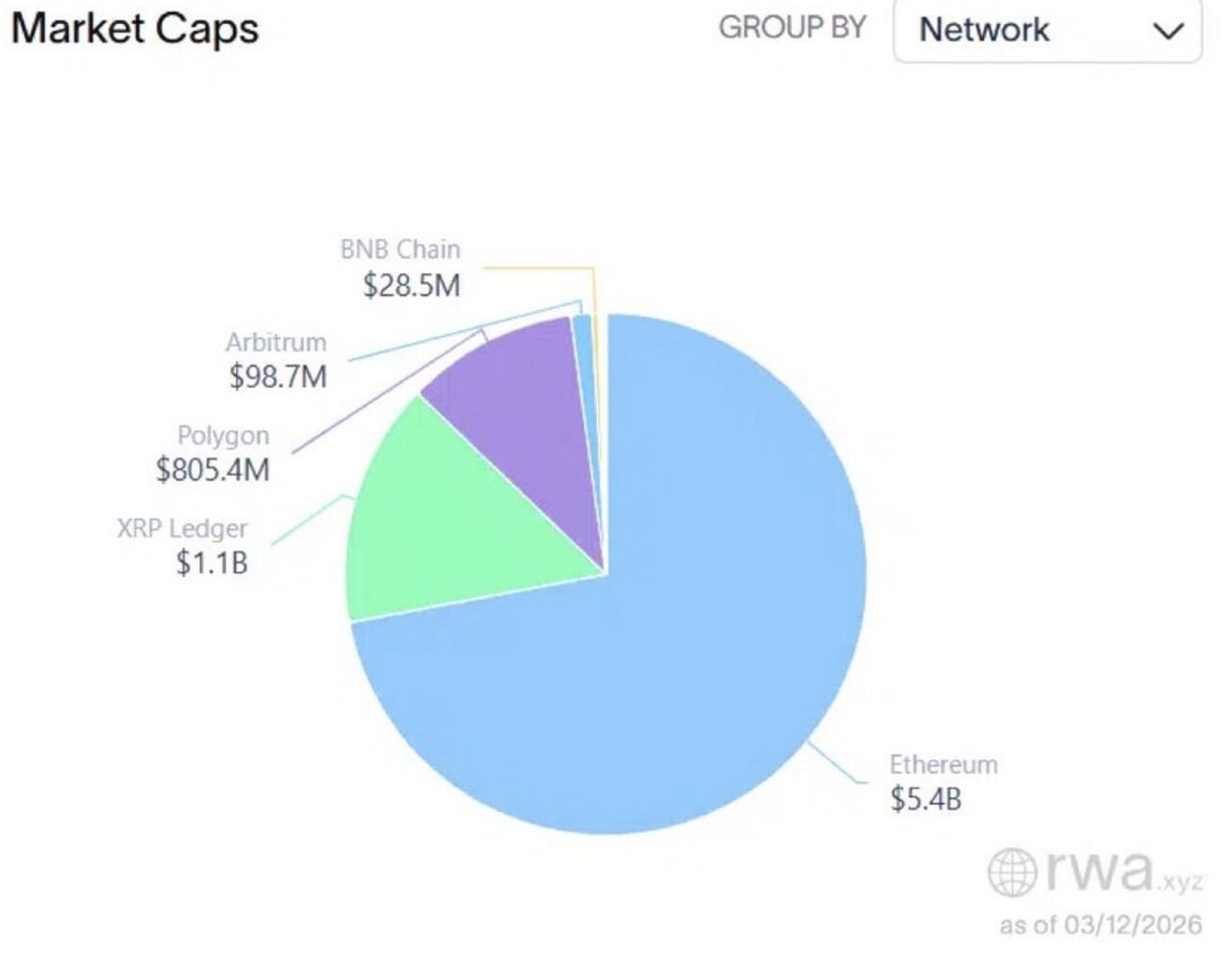Click the as of 03/12/2026 date
1232x957 pixels.
pos(1100,925)
